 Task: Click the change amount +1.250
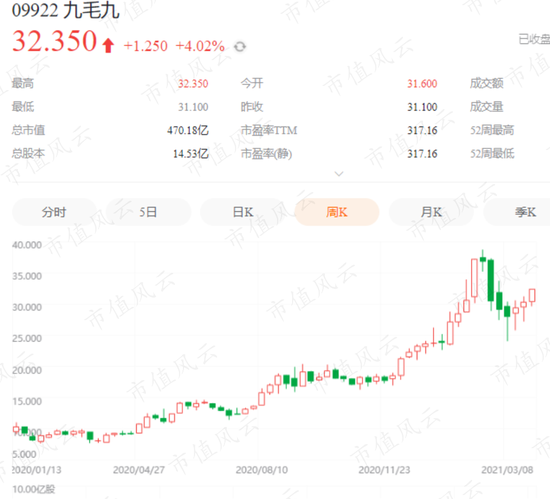point(146,46)
